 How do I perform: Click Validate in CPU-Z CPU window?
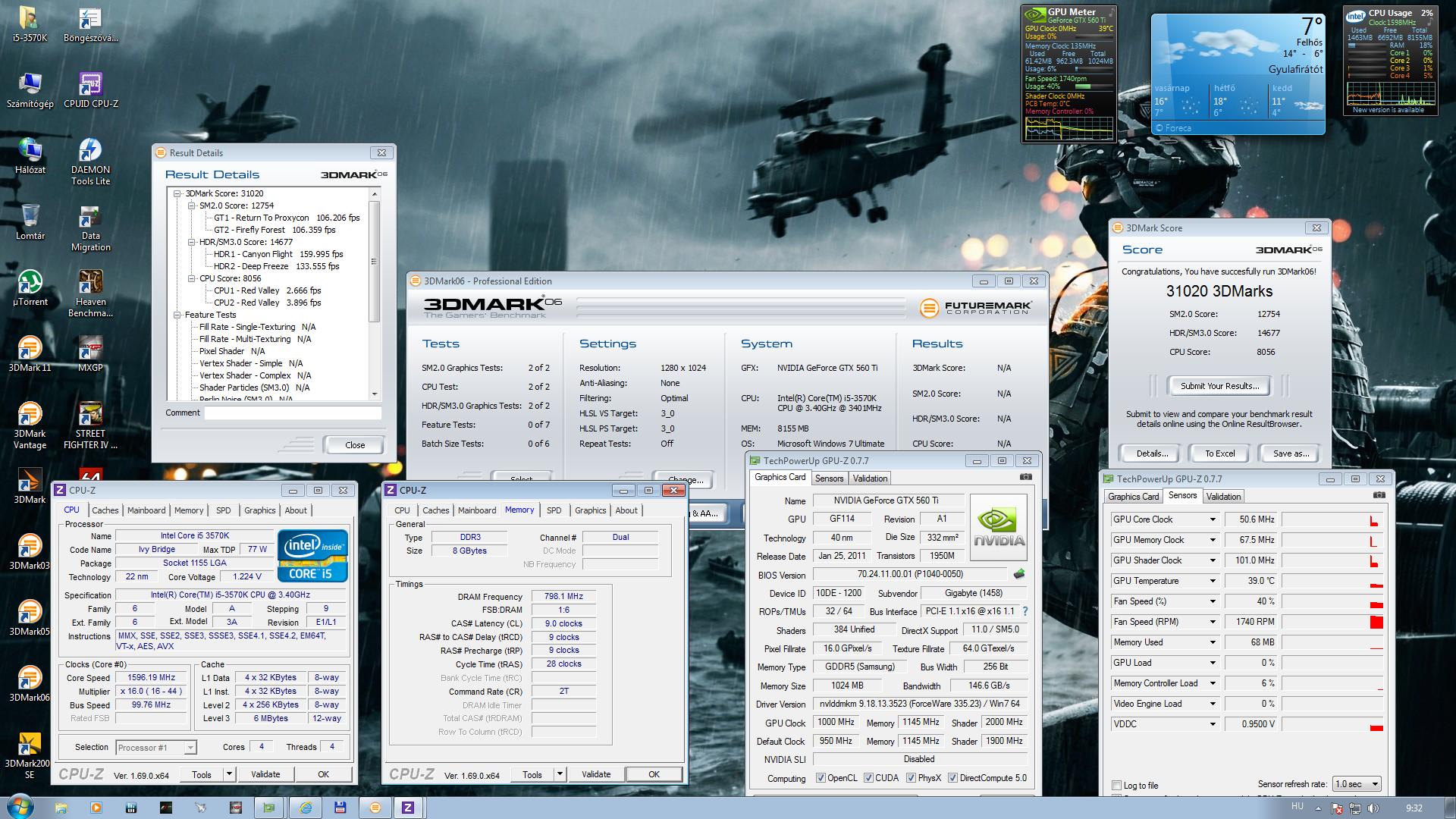click(265, 774)
